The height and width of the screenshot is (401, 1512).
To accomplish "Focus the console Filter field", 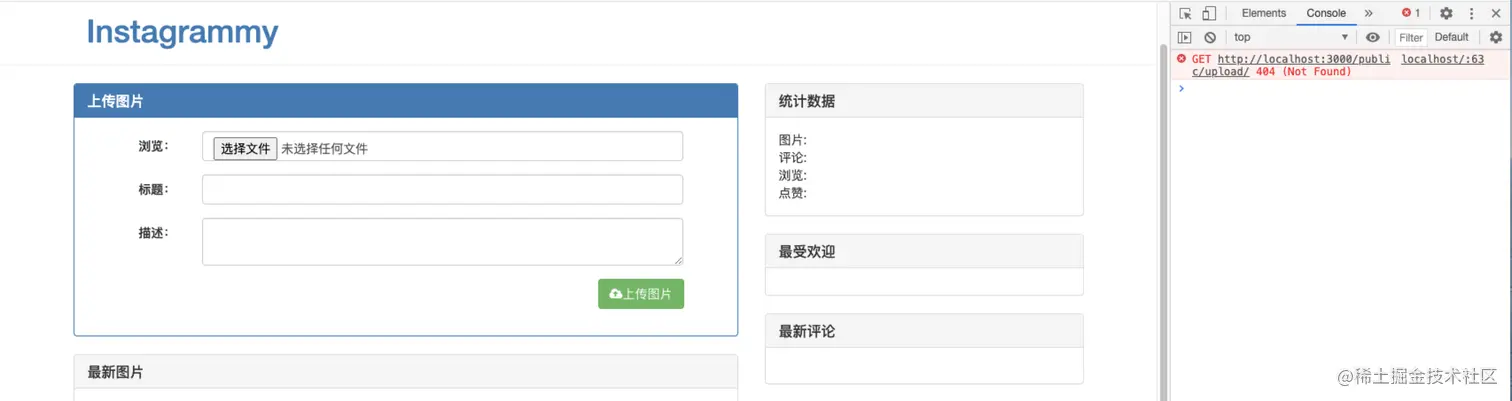I will point(1411,37).
